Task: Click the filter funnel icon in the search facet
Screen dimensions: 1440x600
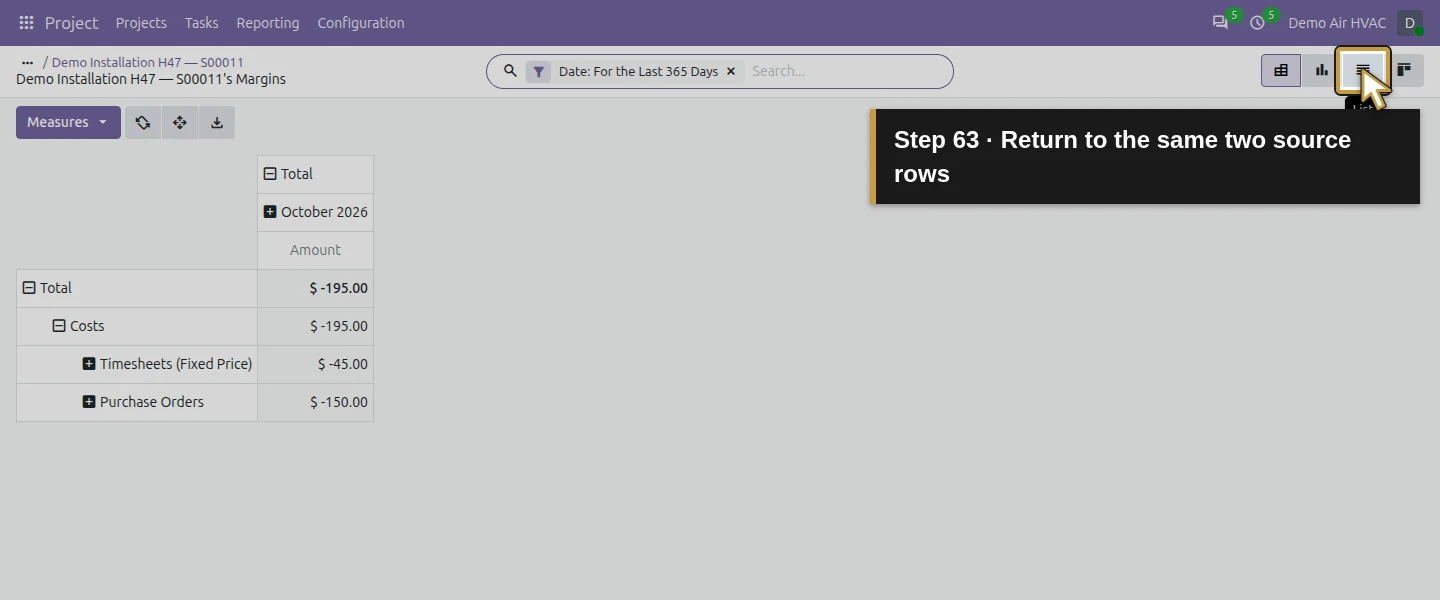Action: [x=538, y=72]
